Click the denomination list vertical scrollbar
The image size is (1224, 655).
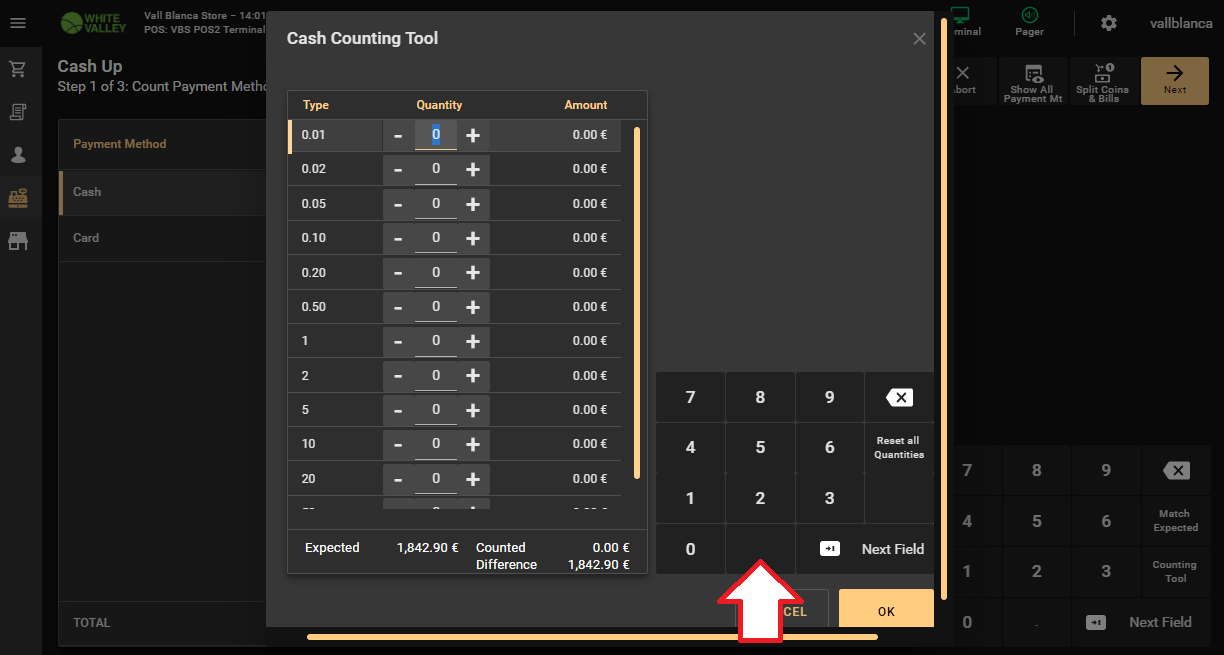pyautogui.click(x=637, y=300)
